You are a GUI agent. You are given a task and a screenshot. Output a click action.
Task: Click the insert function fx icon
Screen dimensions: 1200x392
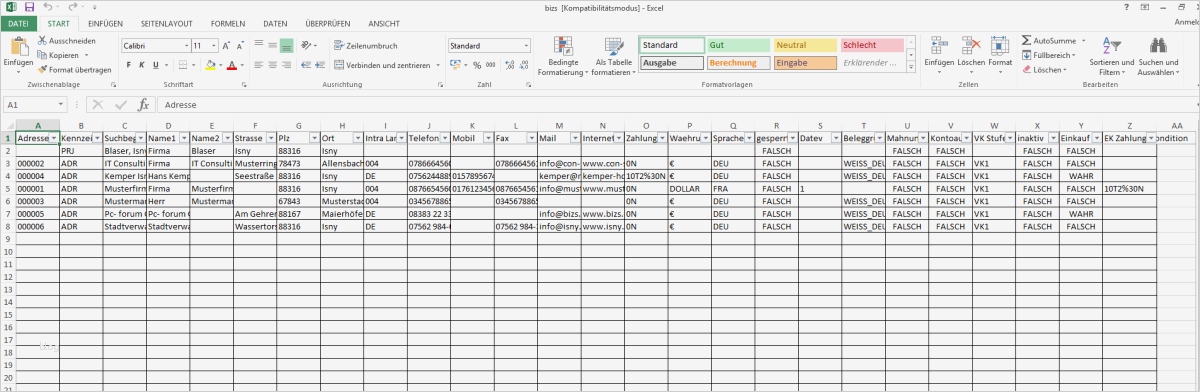143,104
